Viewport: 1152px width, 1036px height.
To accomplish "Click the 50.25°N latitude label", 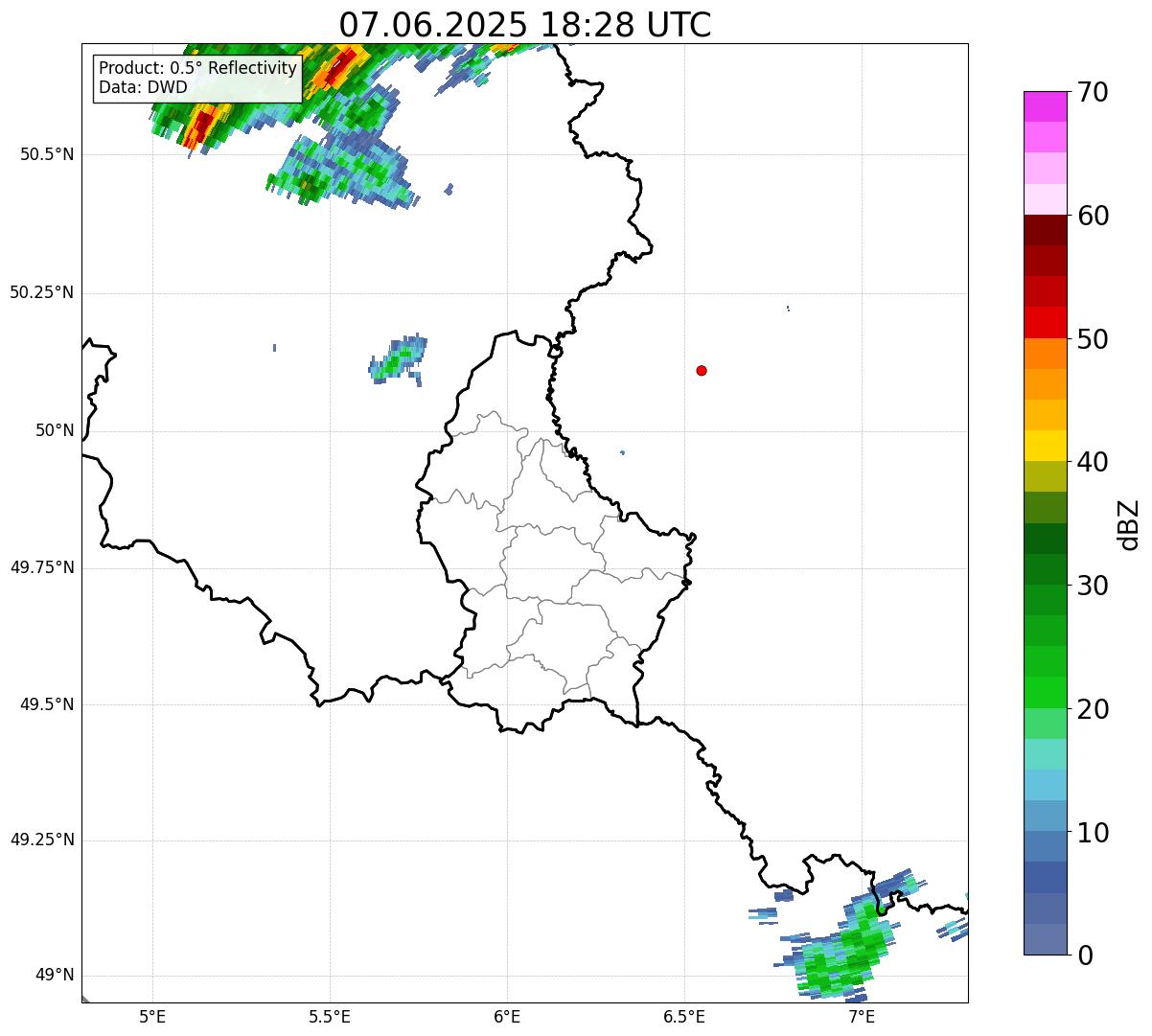I will point(42,292).
